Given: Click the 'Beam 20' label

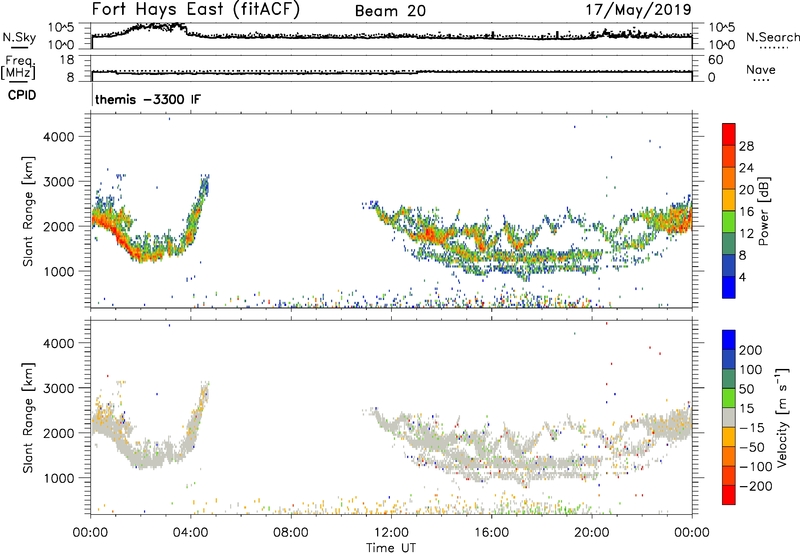Looking at the screenshot, I should (390, 11).
